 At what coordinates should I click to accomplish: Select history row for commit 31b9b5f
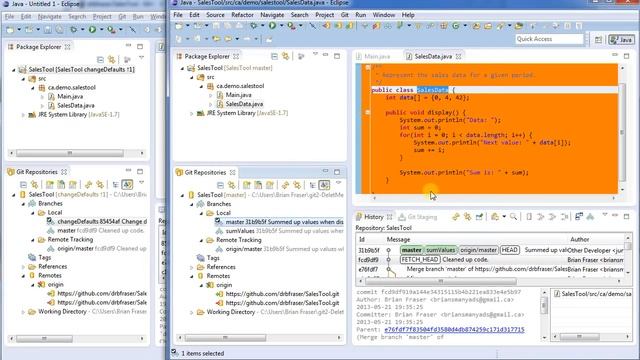(491, 250)
